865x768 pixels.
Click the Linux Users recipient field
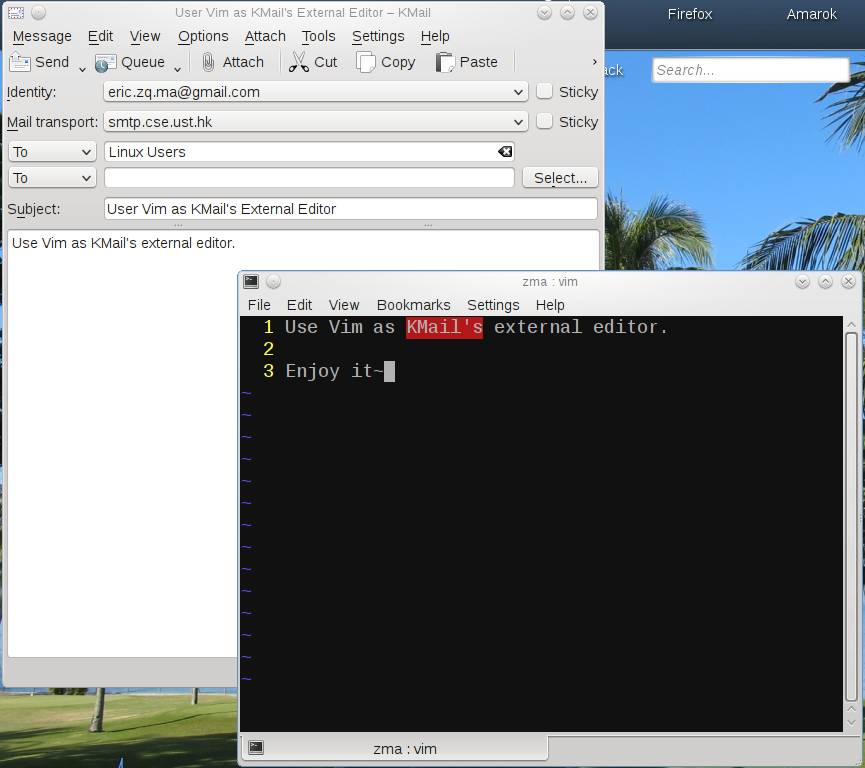[x=309, y=152]
